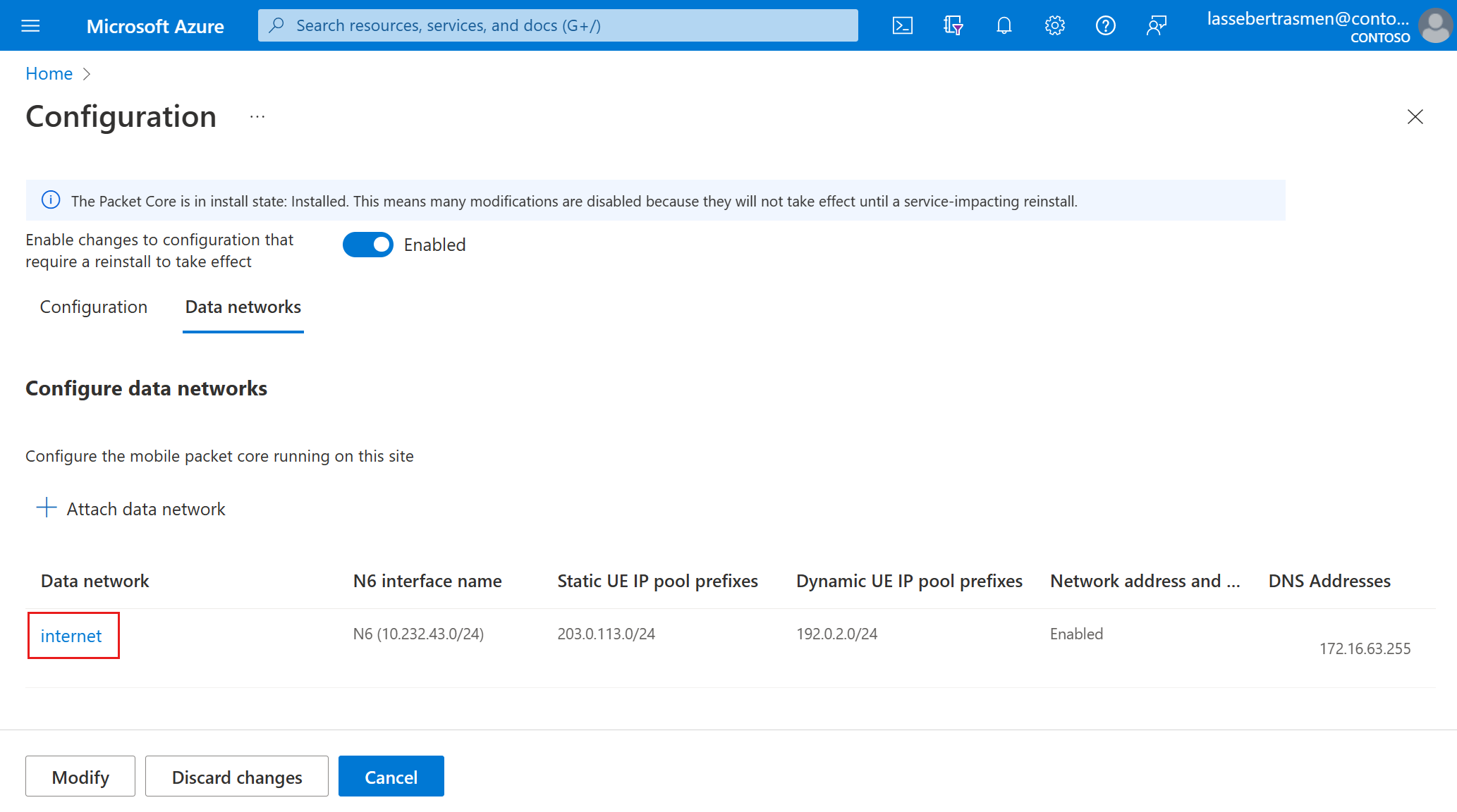1457x812 pixels.
Task: Click the Azure Help question mark icon
Action: click(1105, 24)
